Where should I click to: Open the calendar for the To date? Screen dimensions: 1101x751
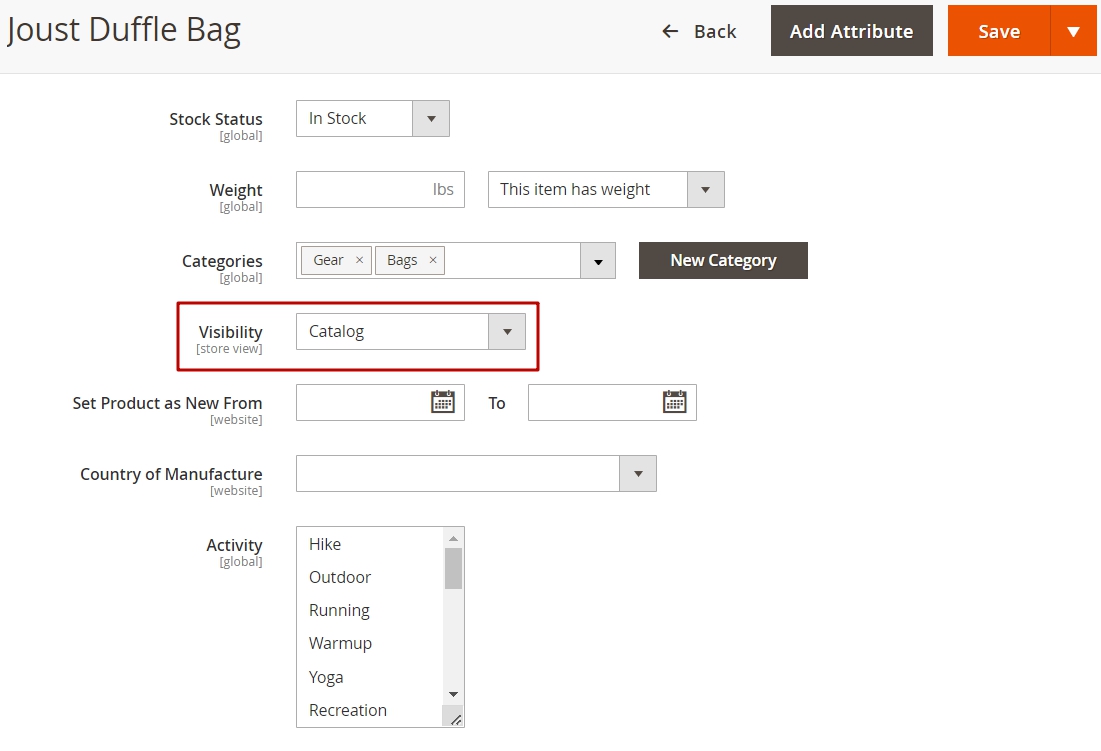tap(674, 402)
